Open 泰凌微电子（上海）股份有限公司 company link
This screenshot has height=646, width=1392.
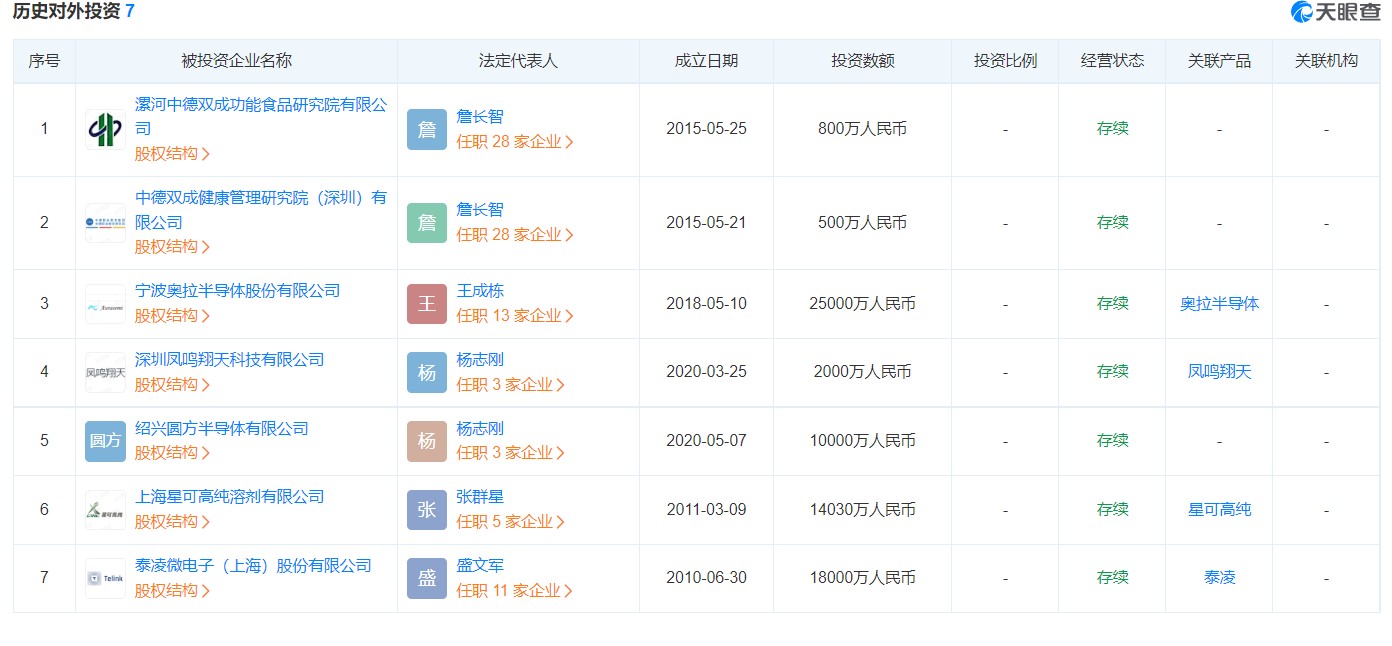[253, 566]
